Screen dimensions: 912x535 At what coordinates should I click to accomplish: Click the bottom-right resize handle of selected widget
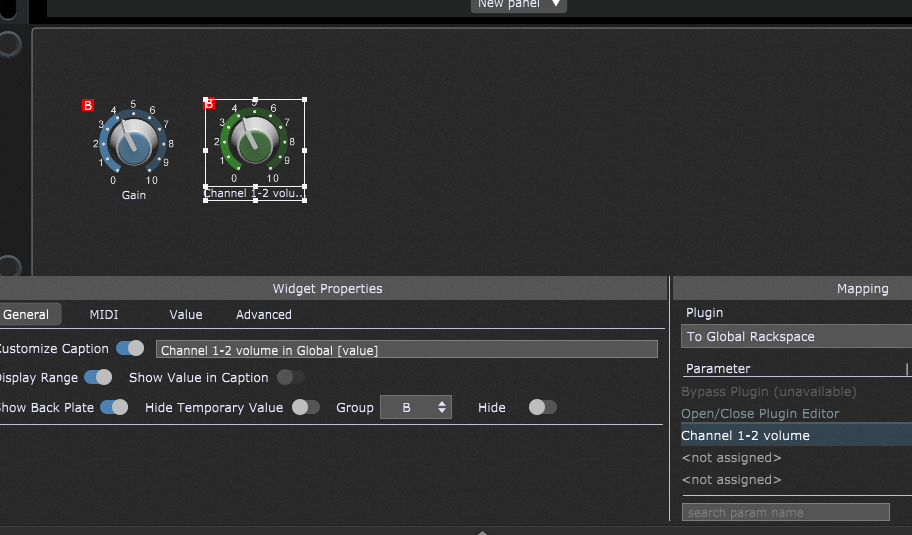click(304, 199)
